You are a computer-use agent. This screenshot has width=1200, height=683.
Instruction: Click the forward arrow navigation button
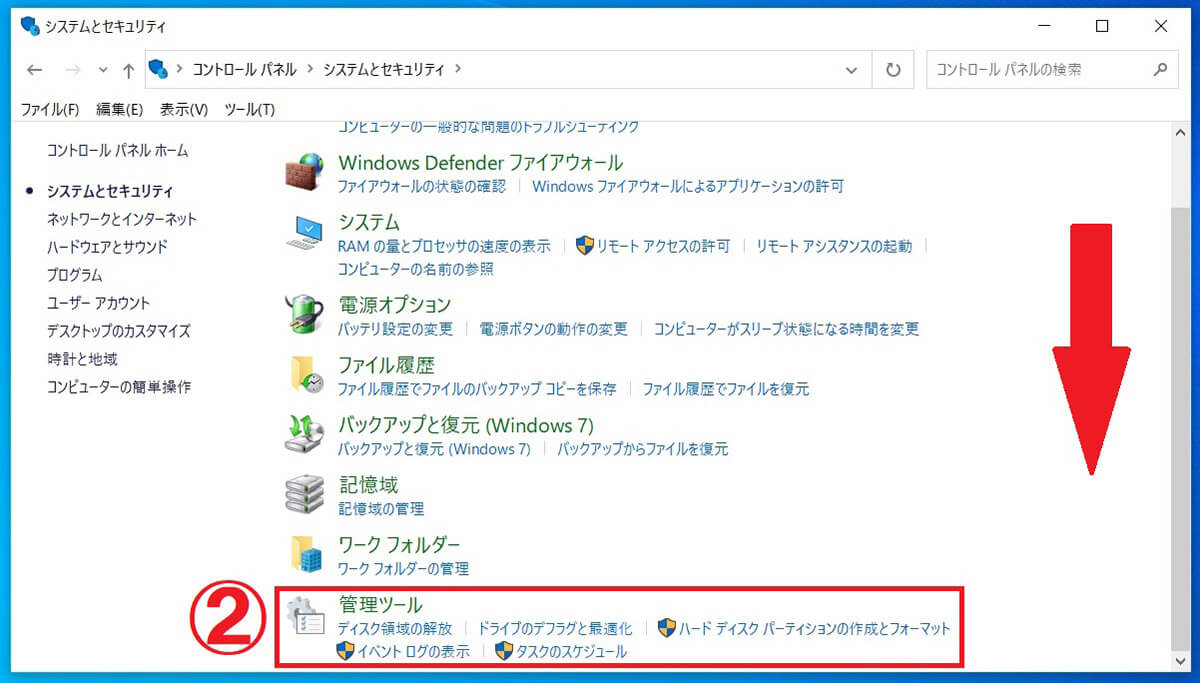tap(72, 70)
